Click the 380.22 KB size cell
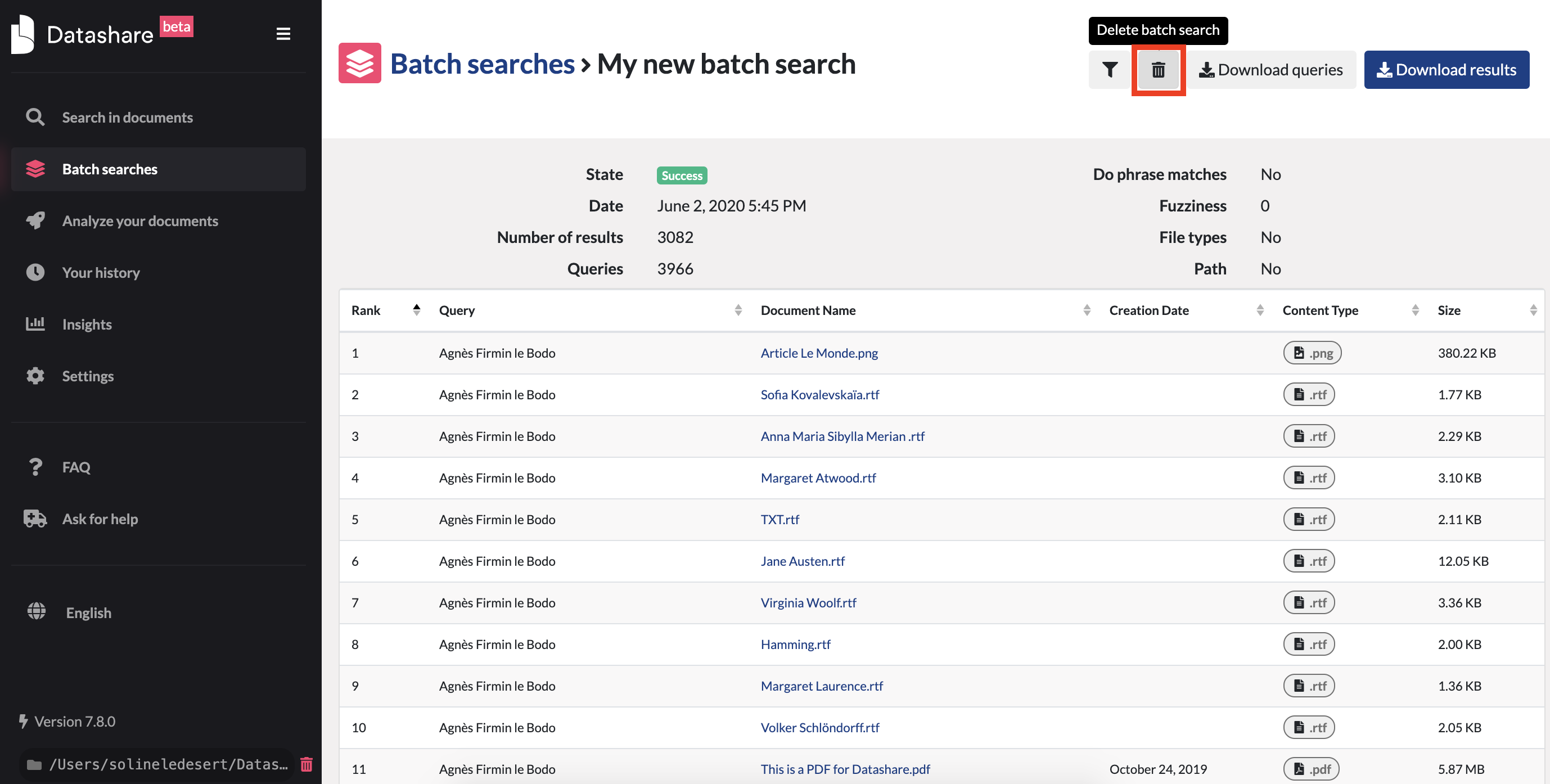This screenshot has height=784, width=1550. (1466, 353)
